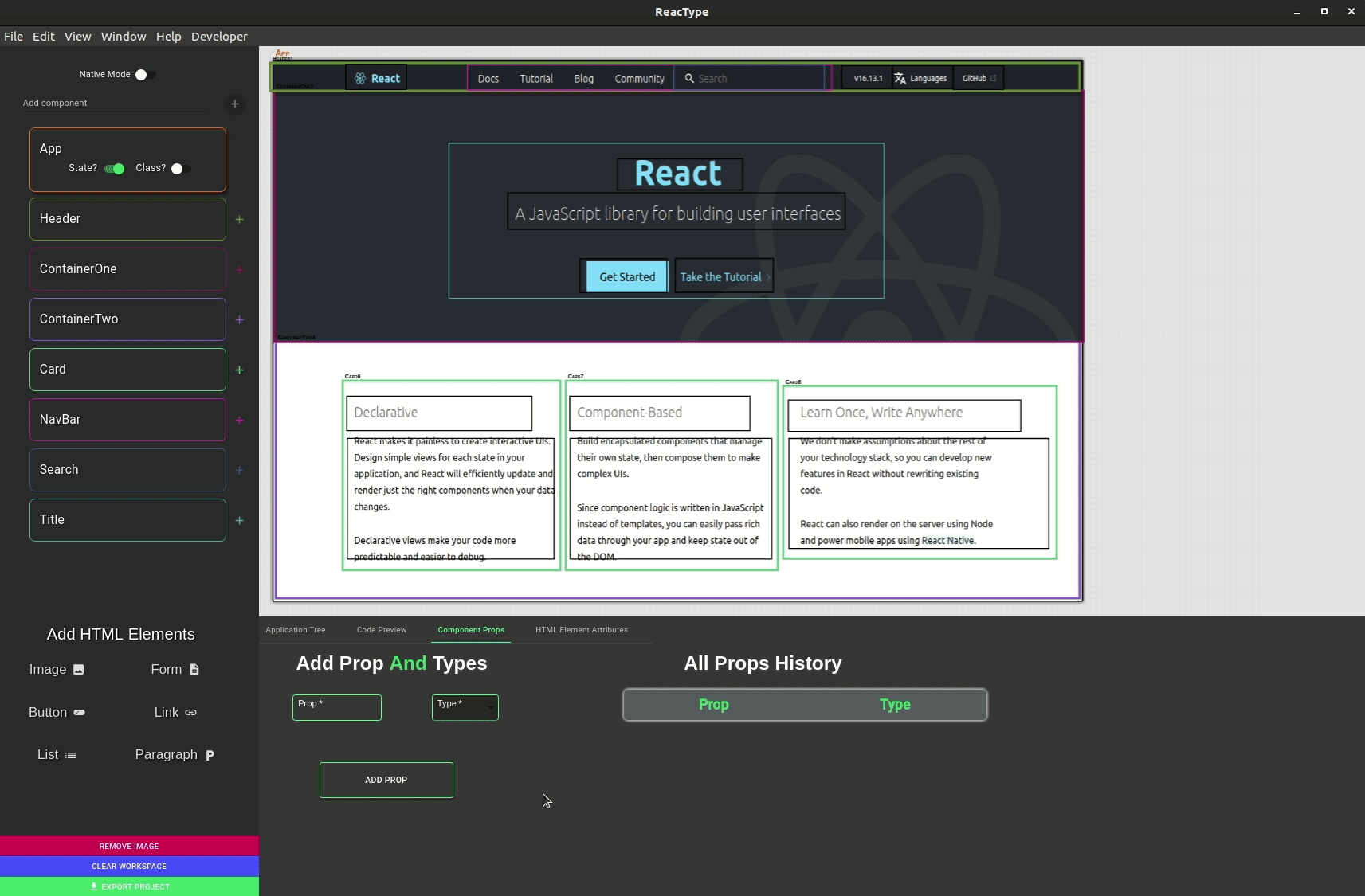
Task: Click the plus icon beside ContainerTwo component
Action: [x=239, y=319]
